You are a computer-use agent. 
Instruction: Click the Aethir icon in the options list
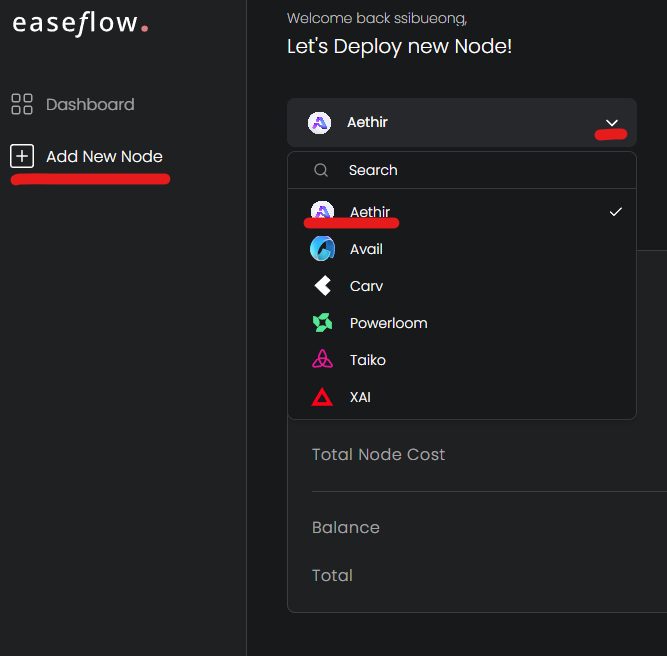coord(322,211)
